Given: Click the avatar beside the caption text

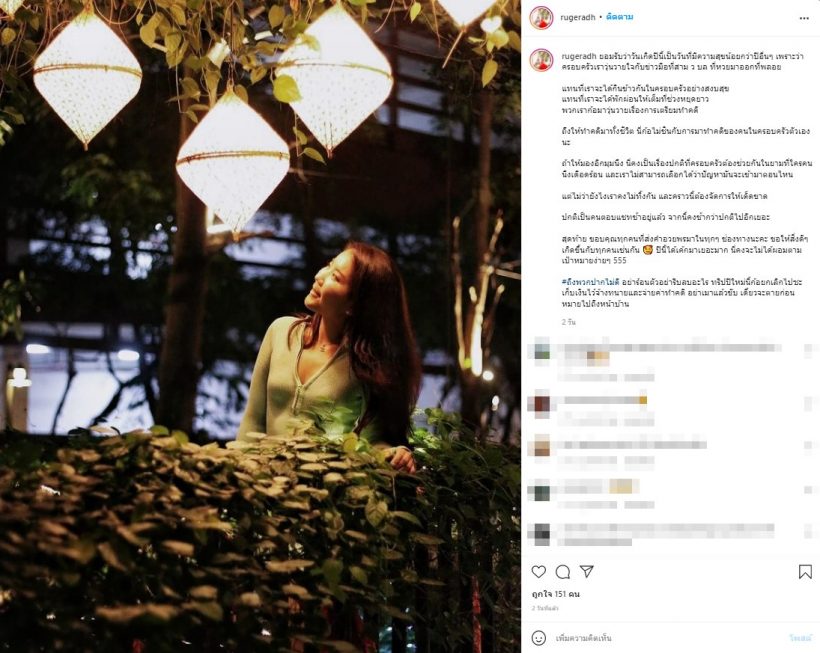Looking at the screenshot, I should click(x=541, y=60).
